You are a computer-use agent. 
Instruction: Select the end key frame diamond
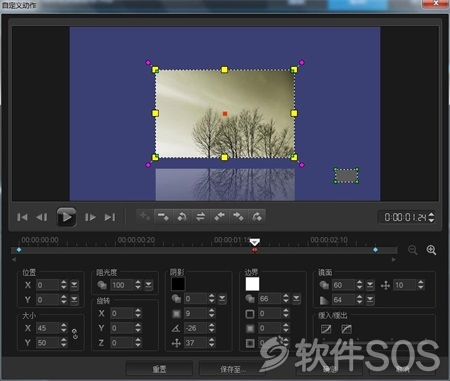375,250
